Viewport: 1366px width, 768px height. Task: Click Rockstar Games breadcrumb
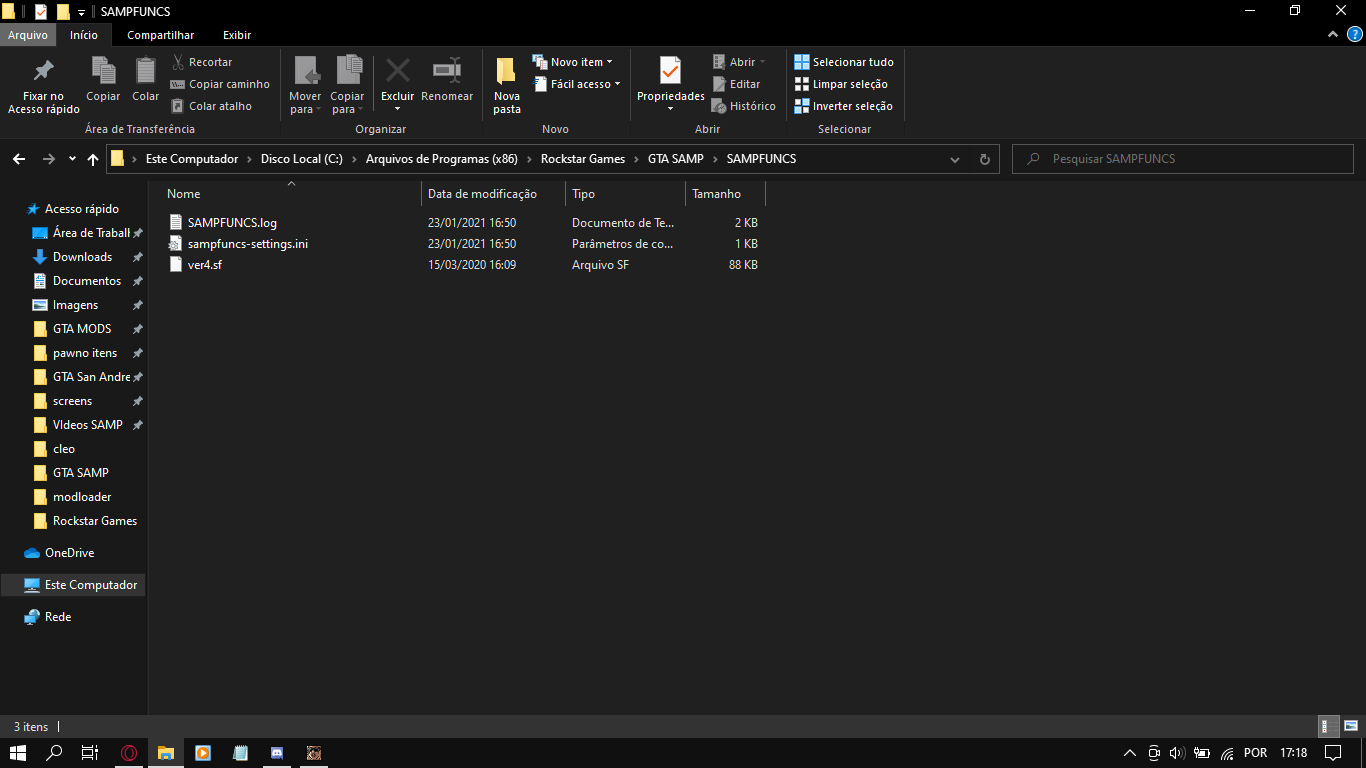[583, 159]
